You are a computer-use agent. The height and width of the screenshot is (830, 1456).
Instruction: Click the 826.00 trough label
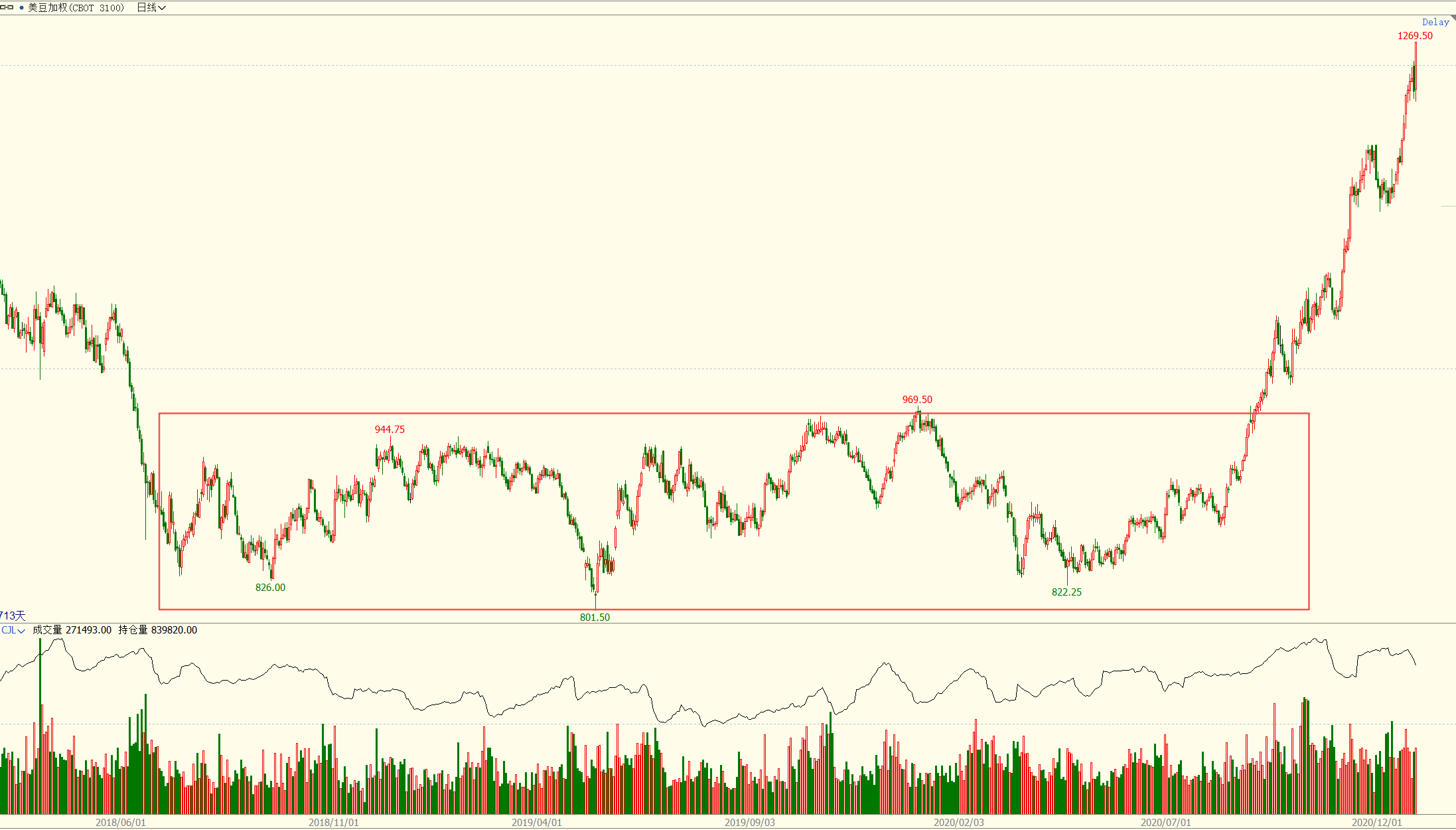pos(270,587)
